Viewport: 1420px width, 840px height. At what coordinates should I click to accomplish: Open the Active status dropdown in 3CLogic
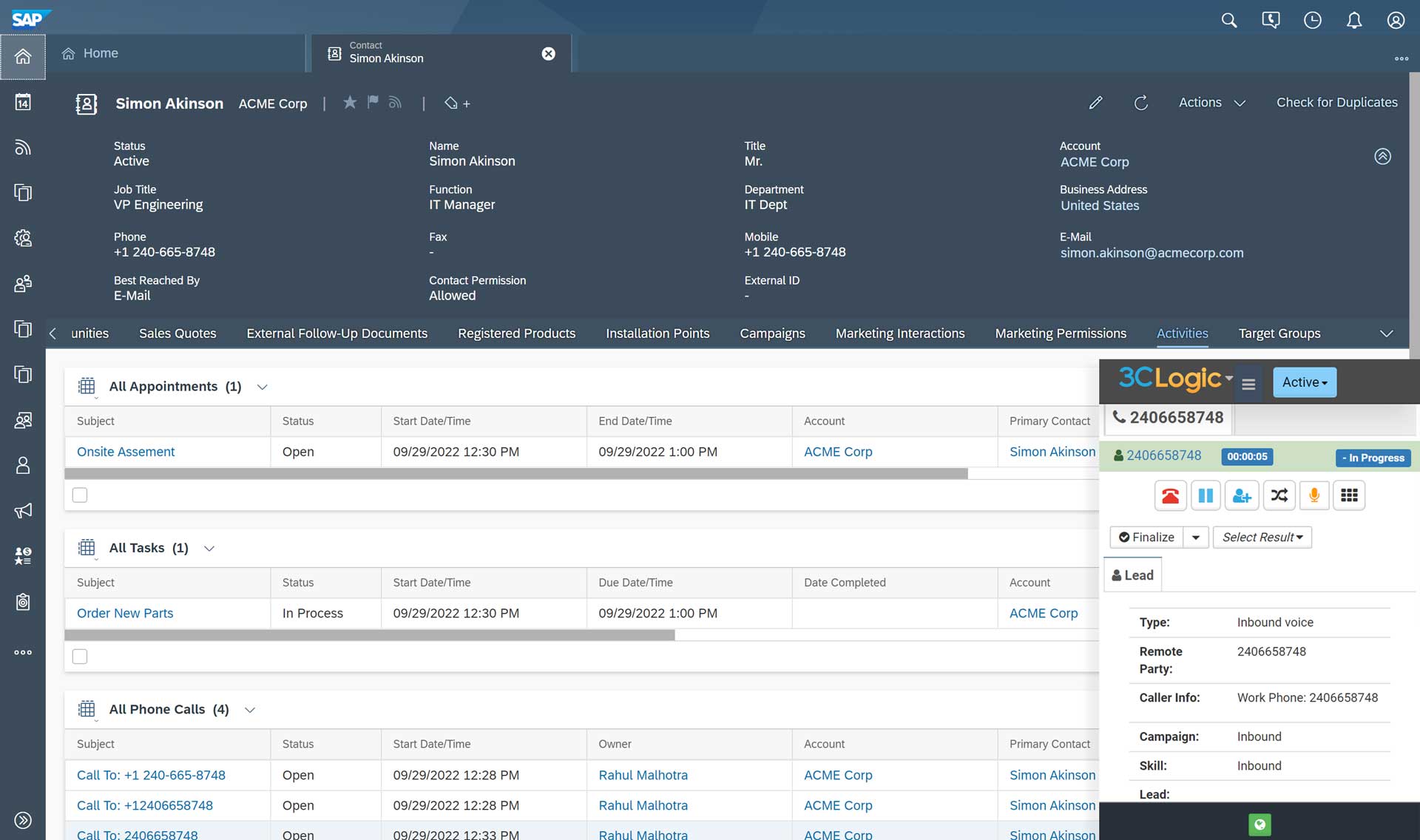click(x=1305, y=382)
